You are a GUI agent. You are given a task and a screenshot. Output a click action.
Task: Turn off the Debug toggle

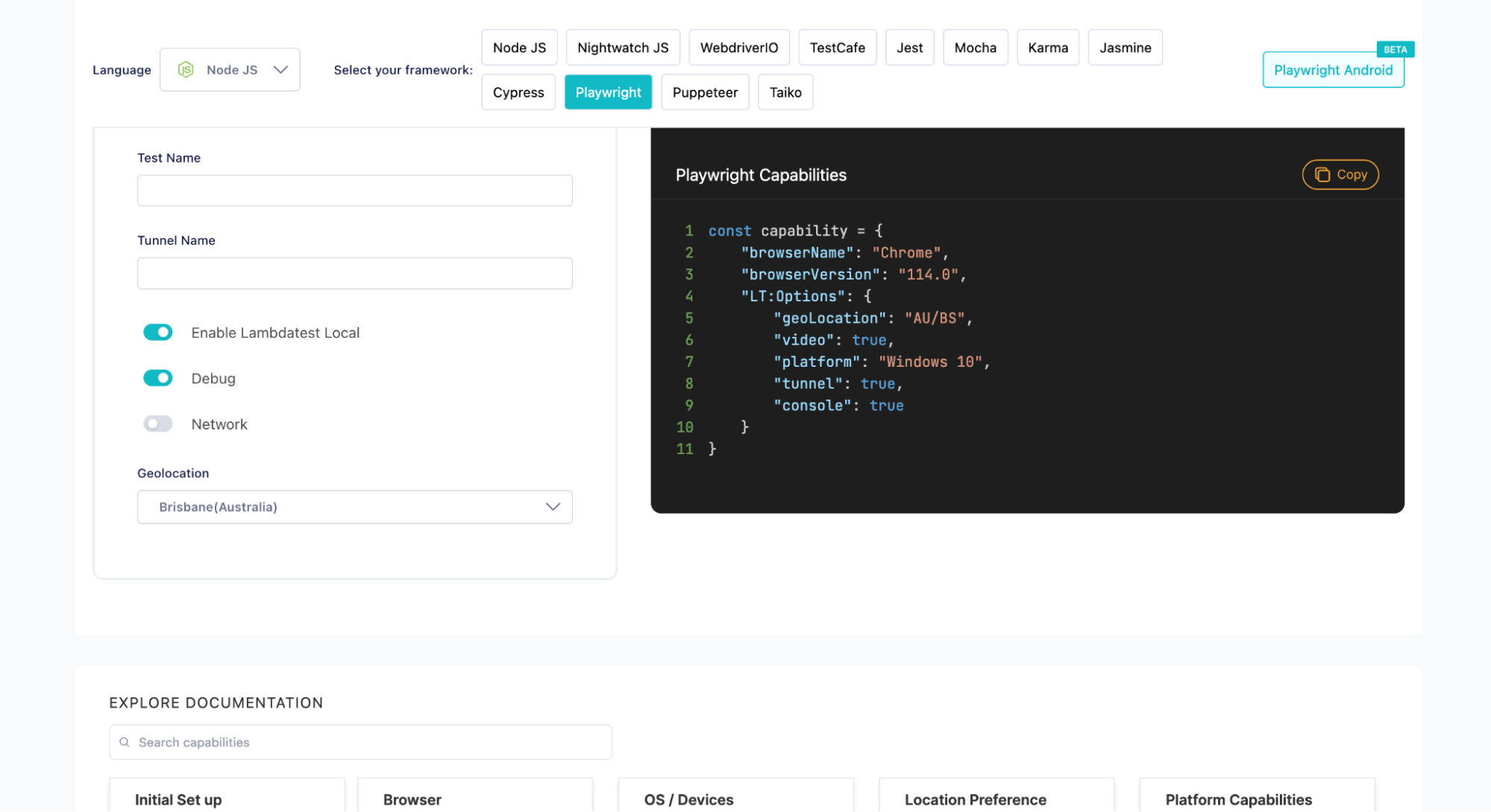point(157,378)
